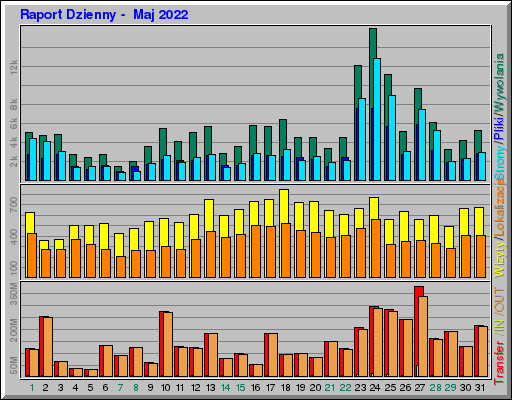
Task: Click the 'Lokalizacje' legend label
Action: click(x=499, y=208)
